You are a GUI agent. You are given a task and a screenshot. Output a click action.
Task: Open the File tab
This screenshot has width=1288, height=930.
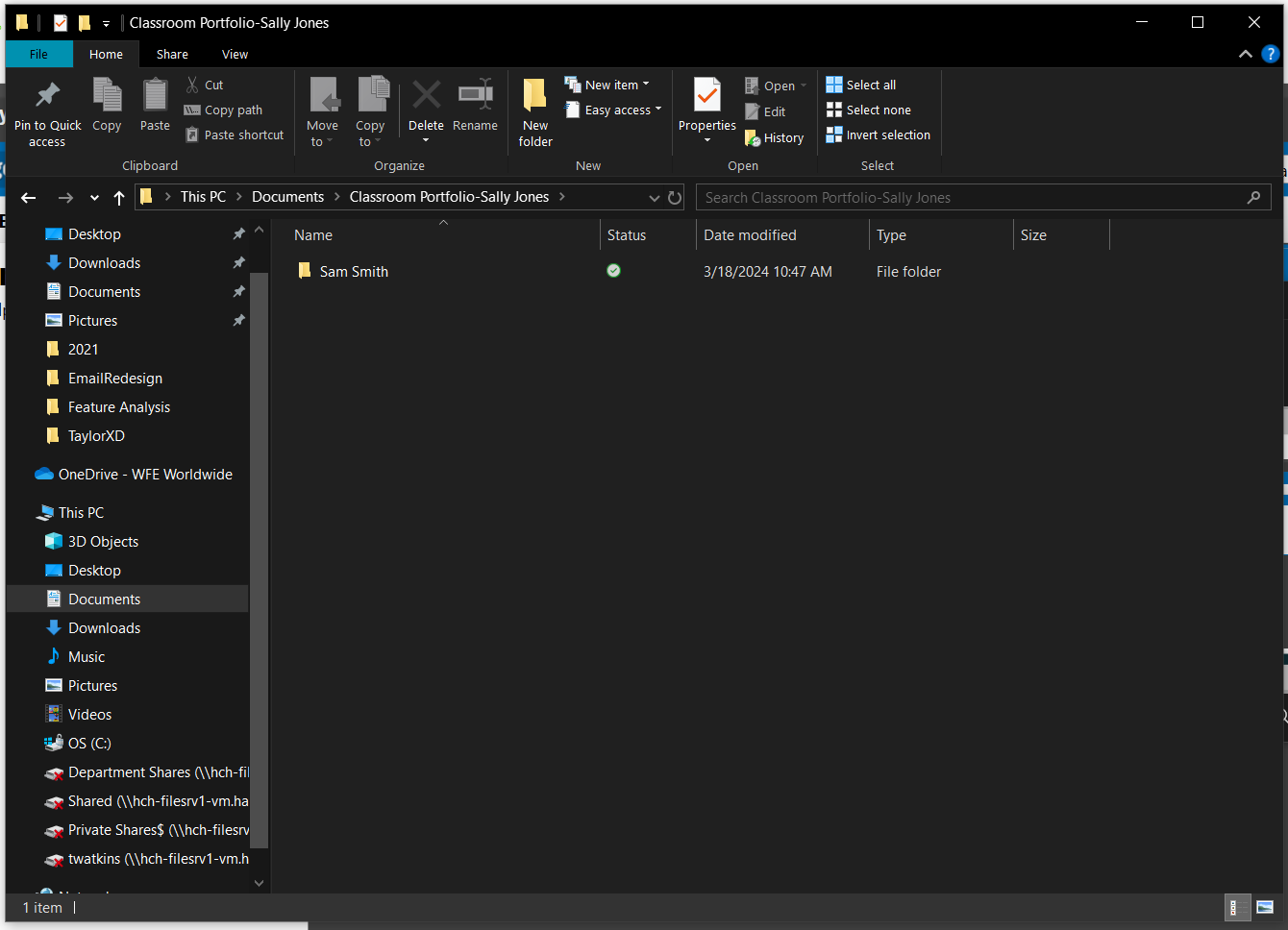38,54
